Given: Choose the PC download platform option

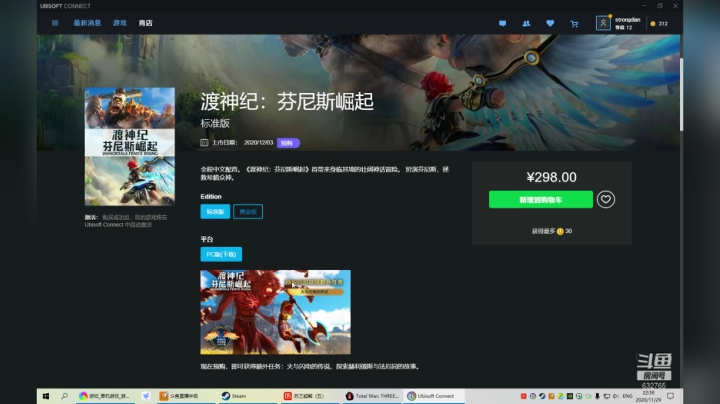Looking at the screenshot, I should [221, 254].
